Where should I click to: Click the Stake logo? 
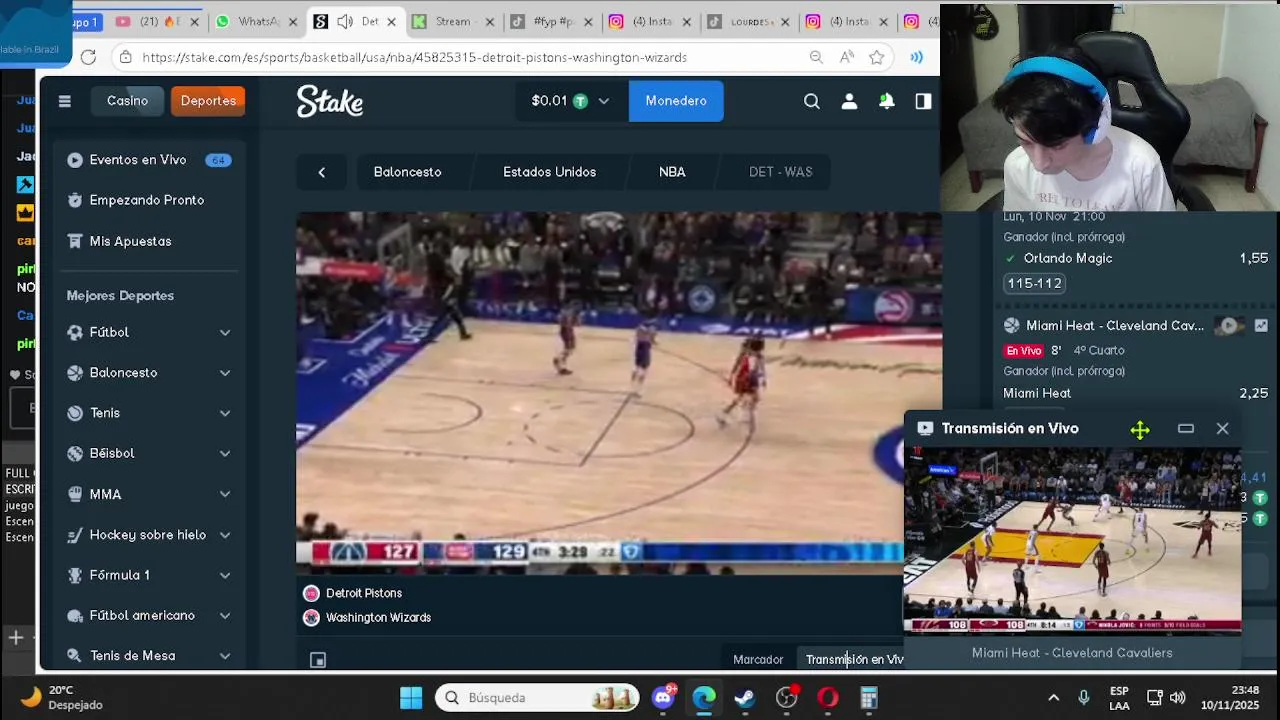pos(330,101)
